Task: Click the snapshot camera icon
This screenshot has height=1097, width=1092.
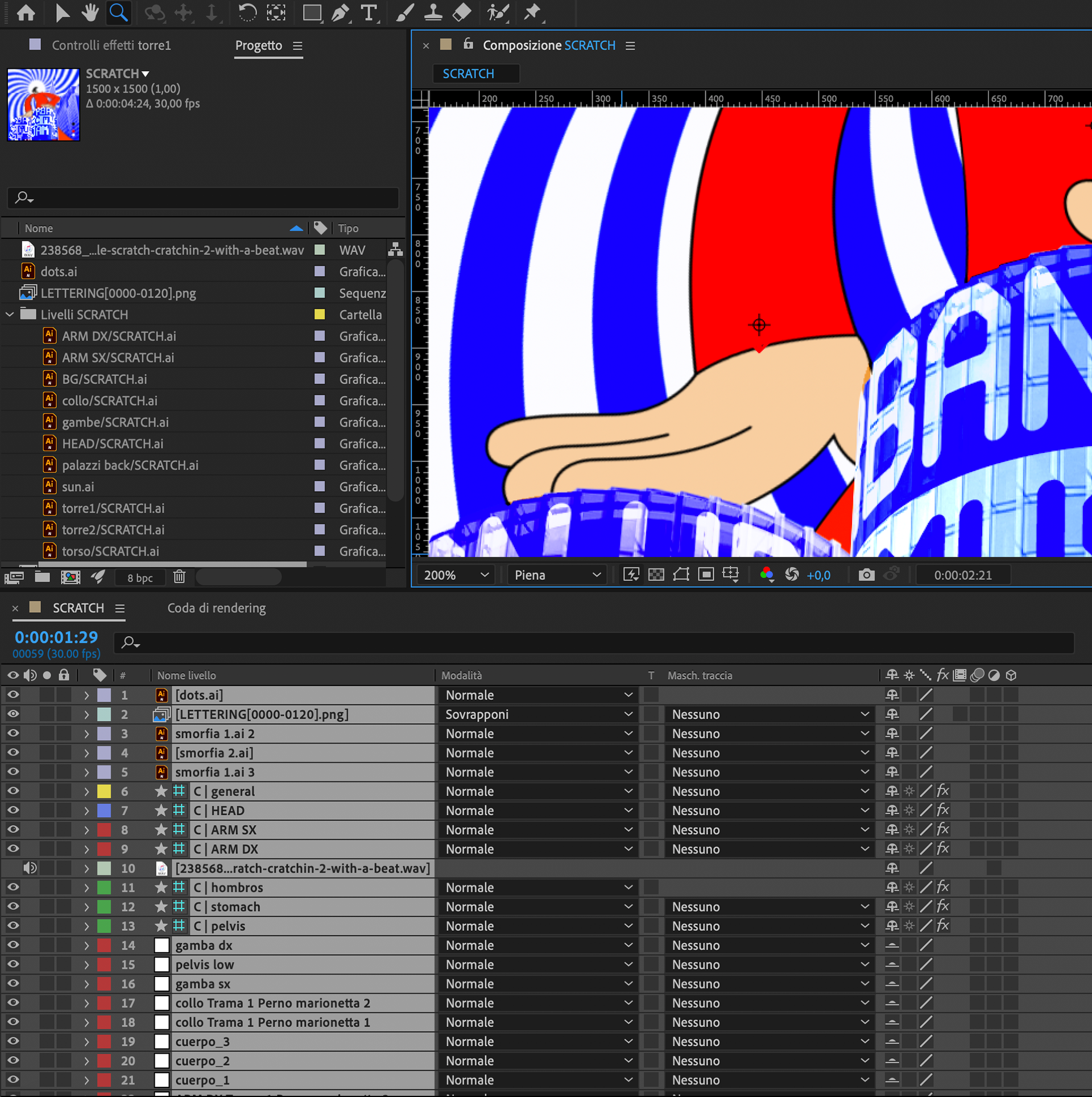Action: 866,575
